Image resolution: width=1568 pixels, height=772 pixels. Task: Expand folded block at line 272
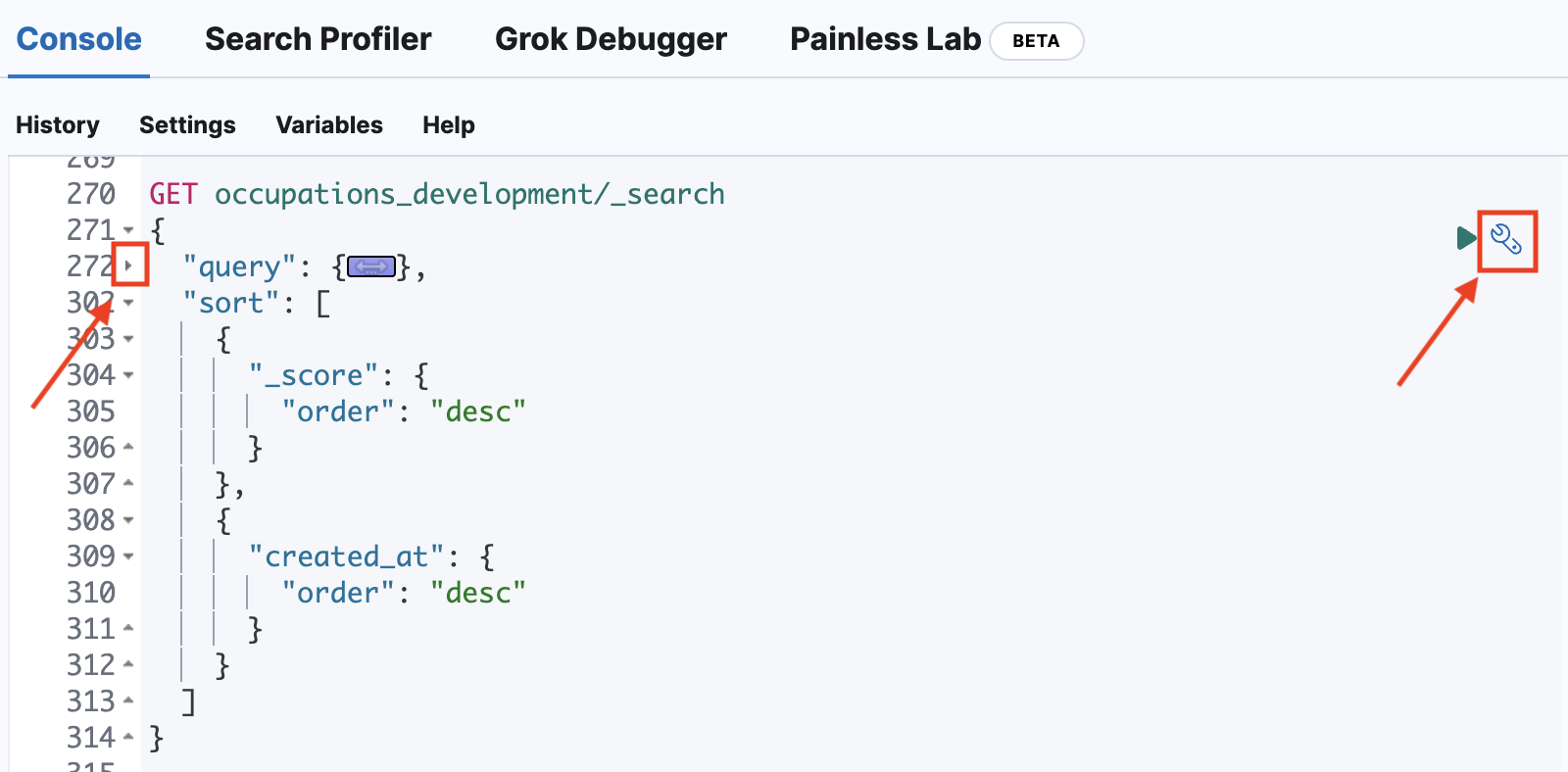coord(128,265)
